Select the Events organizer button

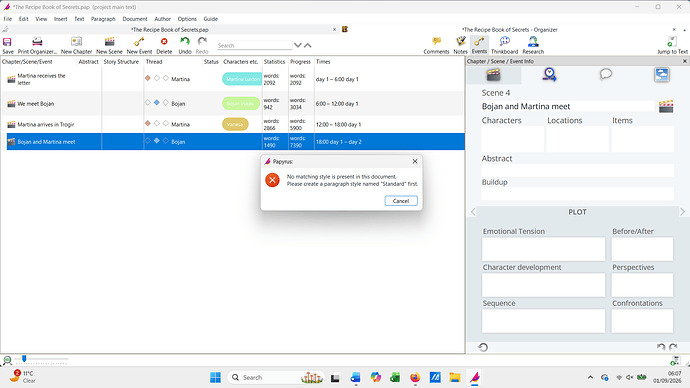click(x=479, y=45)
